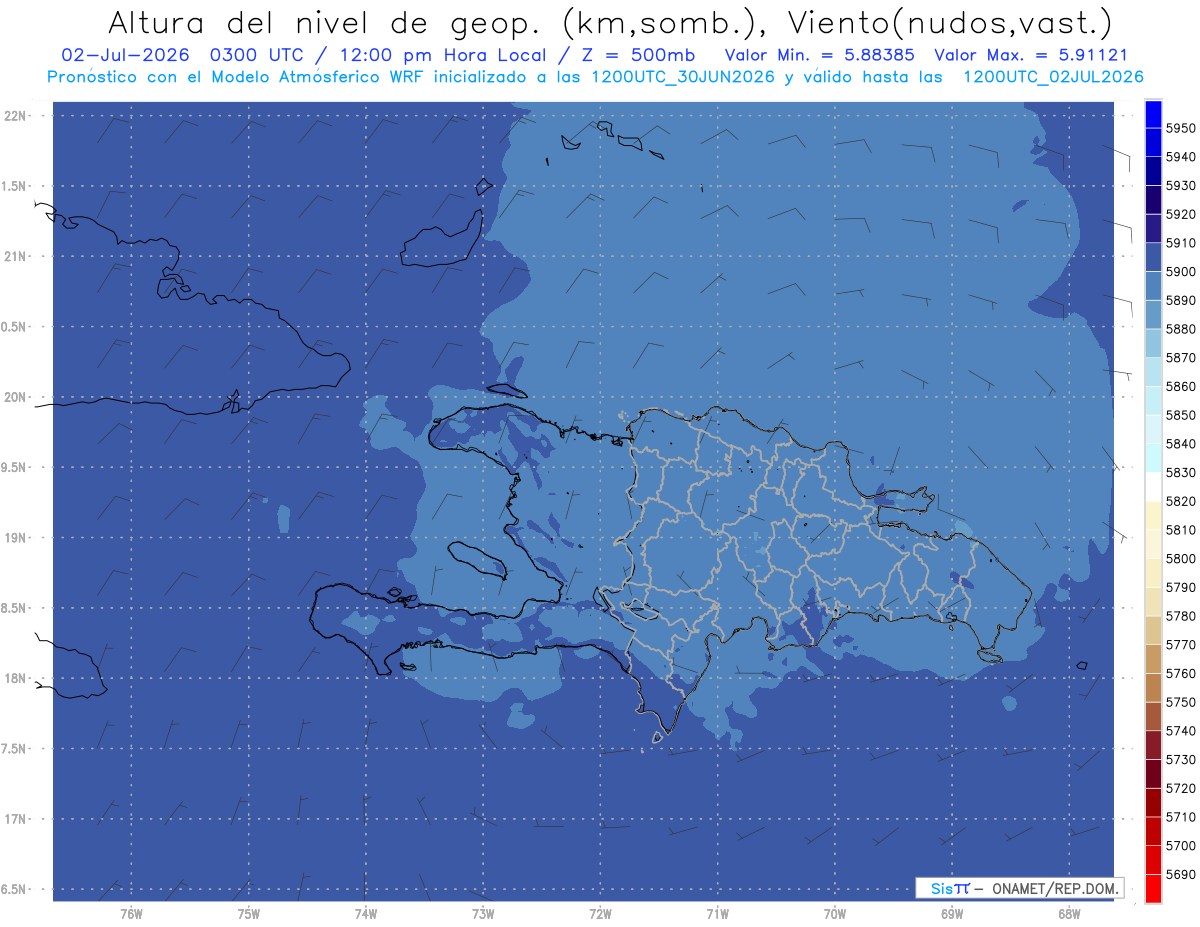
Task: Select the 76W longitude axis label
Action: tap(131, 914)
